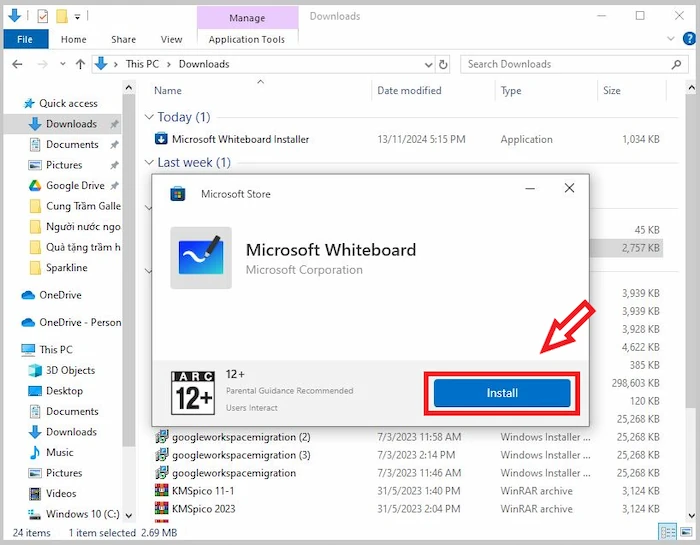This screenshot has height=545, width=700.
Task: Open Videos under This PC
Action: coord(61,494)
